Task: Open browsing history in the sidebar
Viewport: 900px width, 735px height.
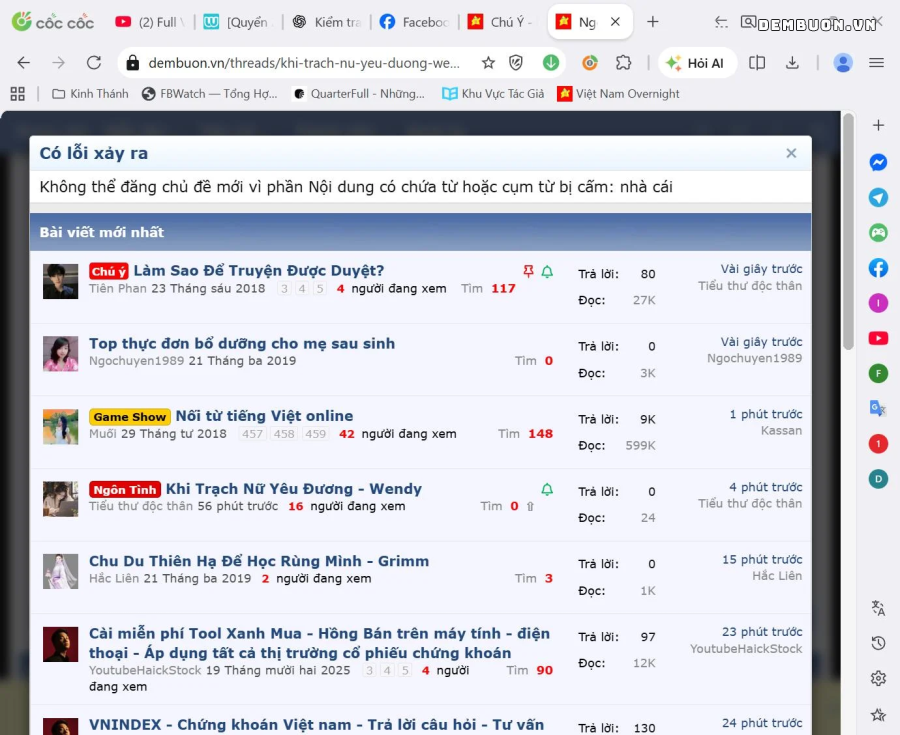Action: (878, 643)
